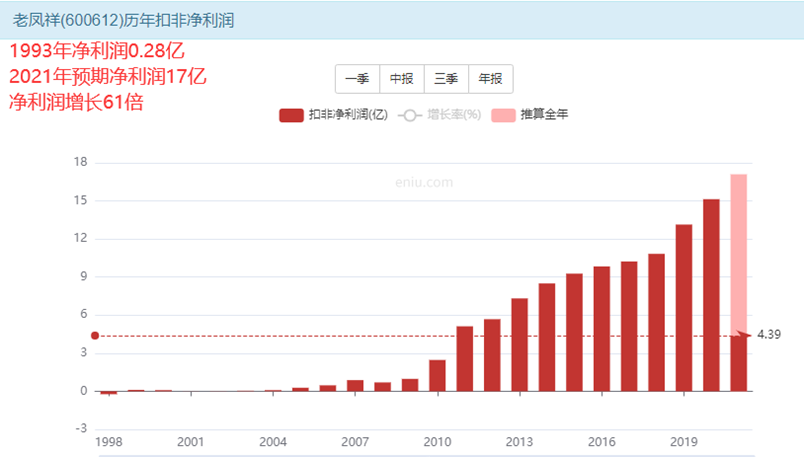This screenshot has width=804, height=457.
Task: Toggle the 推算全年 legend series
Action: point(530,115)
